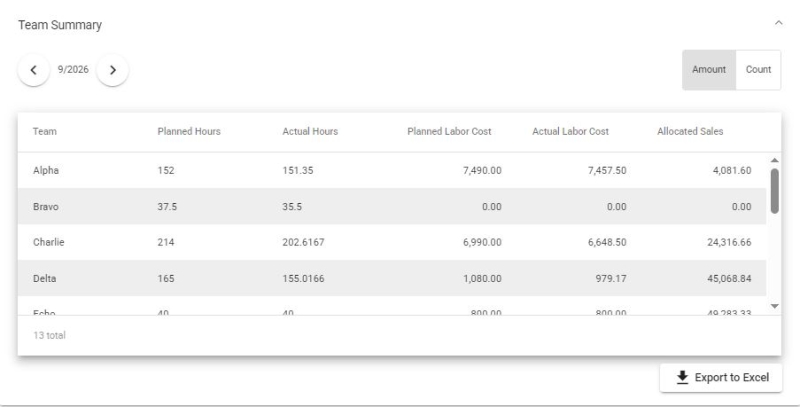This screenshot has width=800, height=407.
Task: Click the table scroll down arrow
Action: [774, 307]
